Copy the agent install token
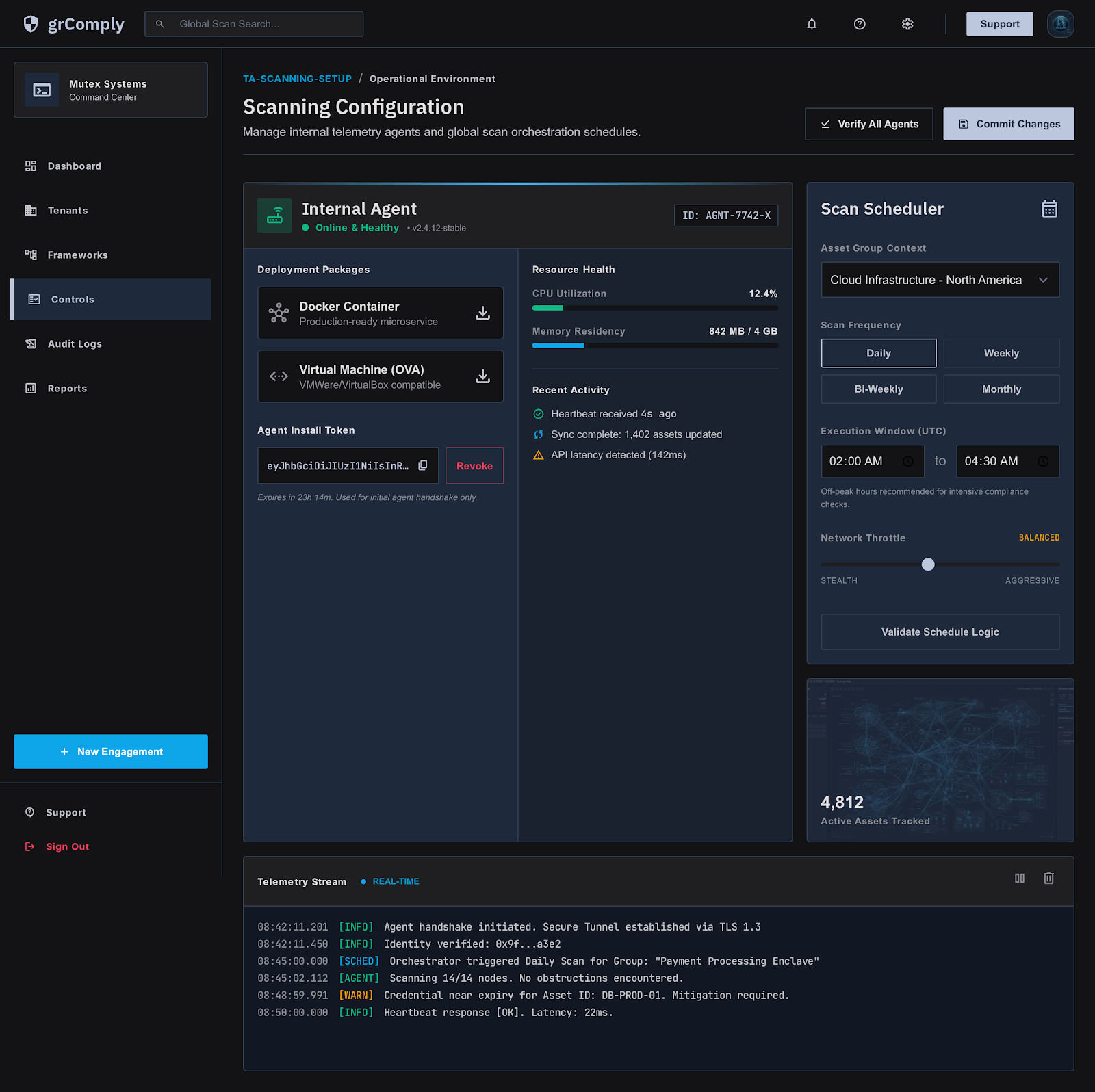Image resolution: width=1095 pixels, height=1092 pixels. (423, 465)
